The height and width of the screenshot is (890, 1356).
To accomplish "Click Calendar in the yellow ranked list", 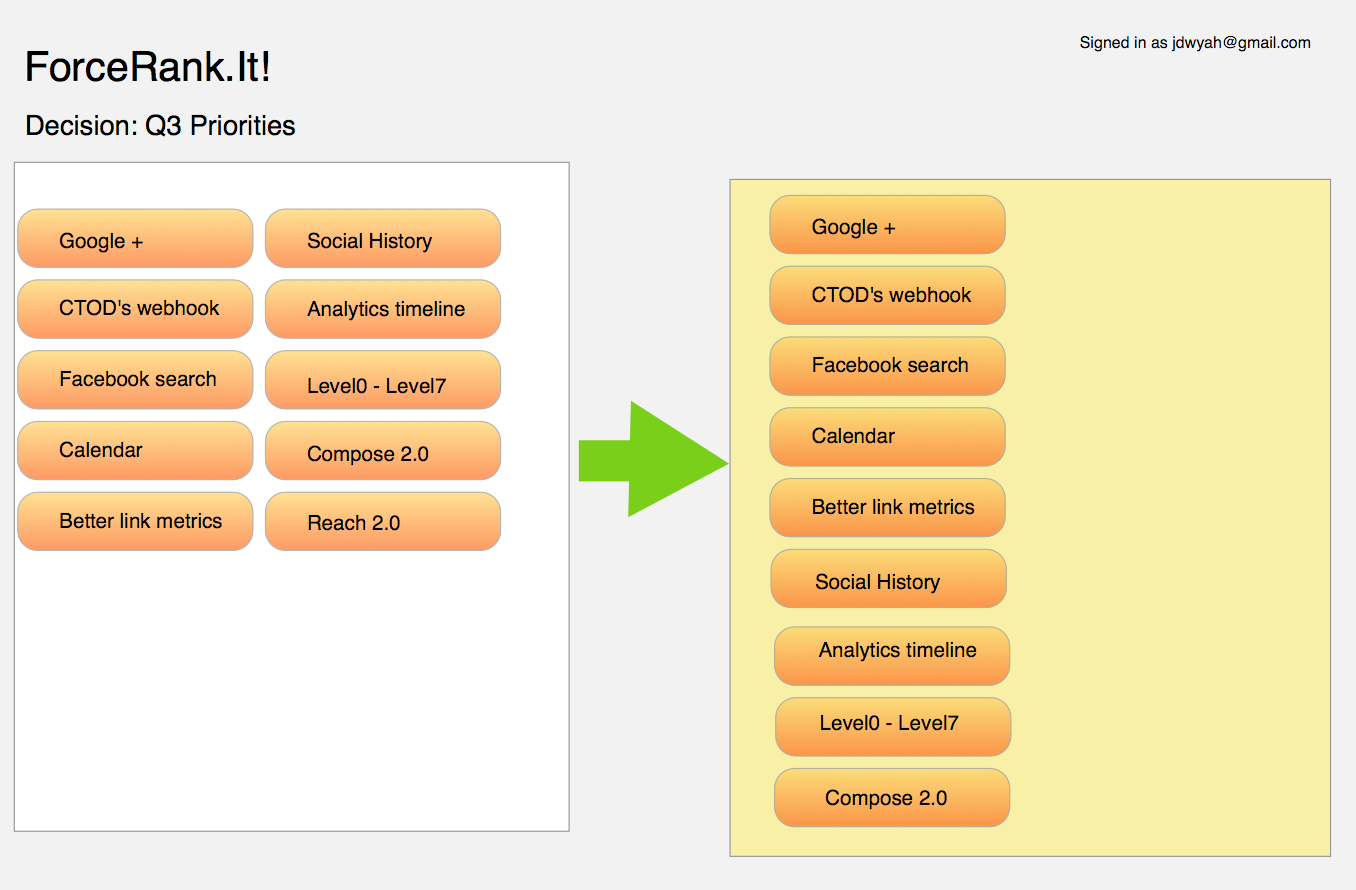I will [886, 437].
